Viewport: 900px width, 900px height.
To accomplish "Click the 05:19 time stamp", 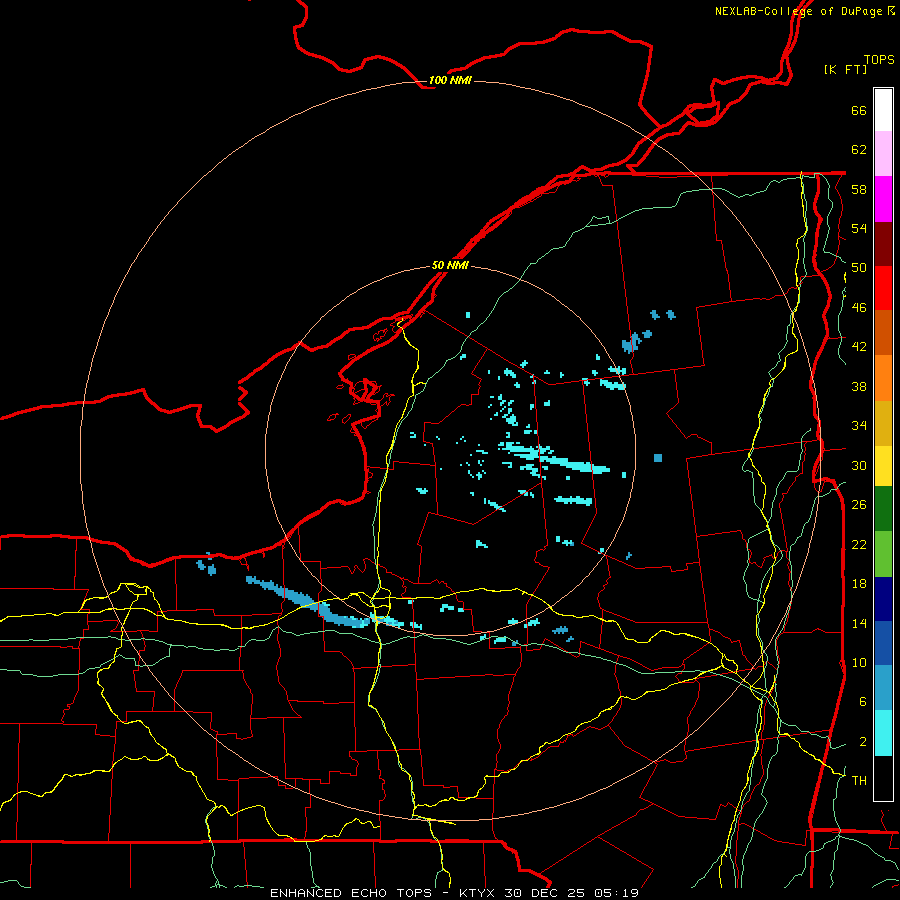I will (617, 893).
